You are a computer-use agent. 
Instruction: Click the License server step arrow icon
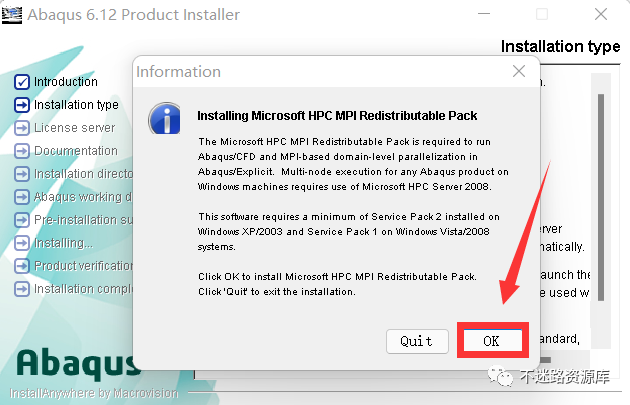click(x=22, y=128)
